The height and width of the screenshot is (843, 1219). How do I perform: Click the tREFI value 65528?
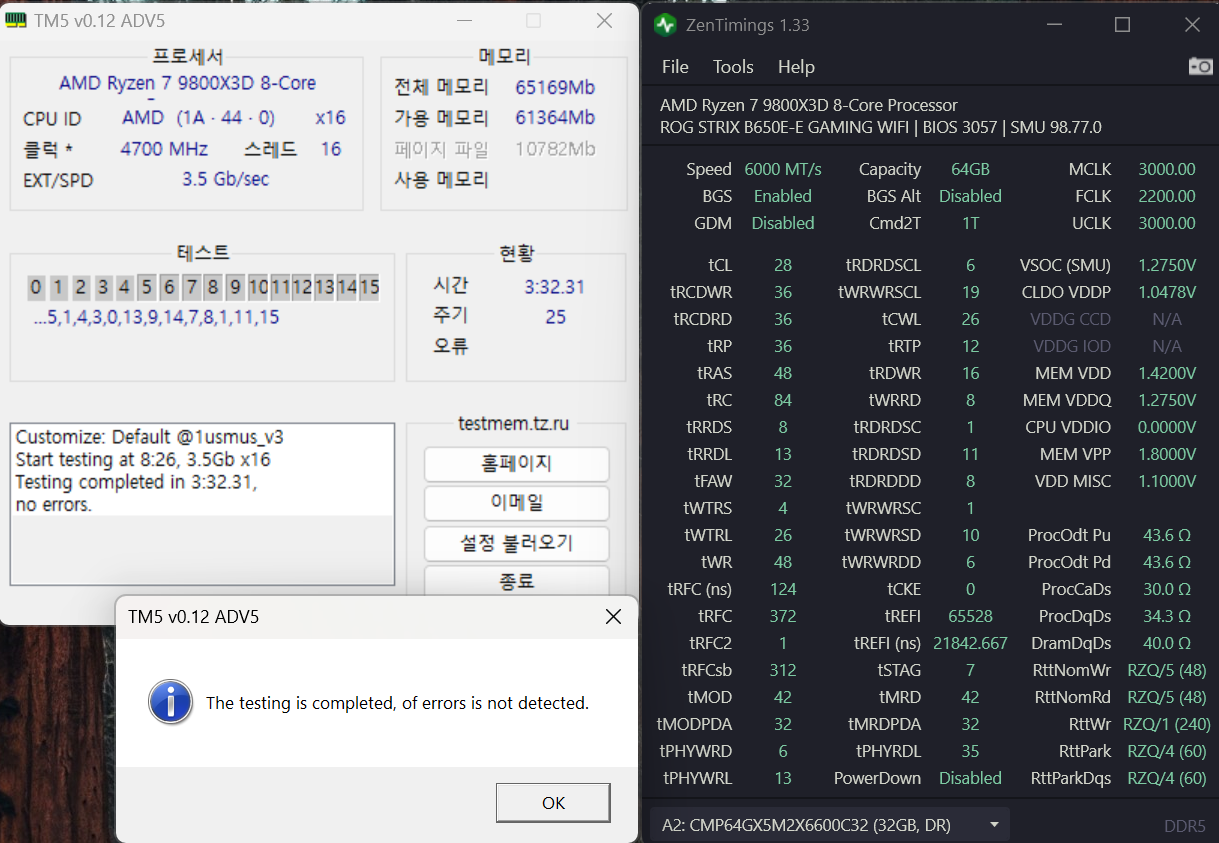point(971,616)
